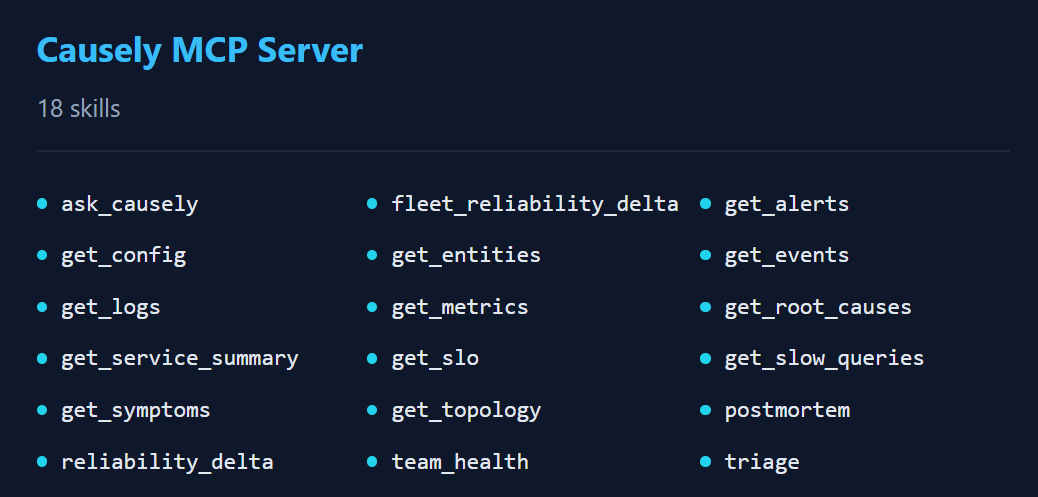Open the get_slow_queries skill
Viewport: 1038px width, 497px height.
(x=824, y=358)
